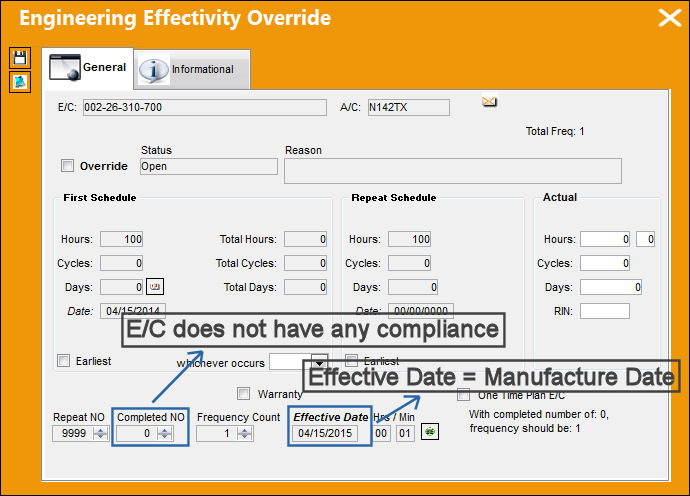Check First Schedule Earliest checkbox
690x496 pixels.
pos(63,360)
